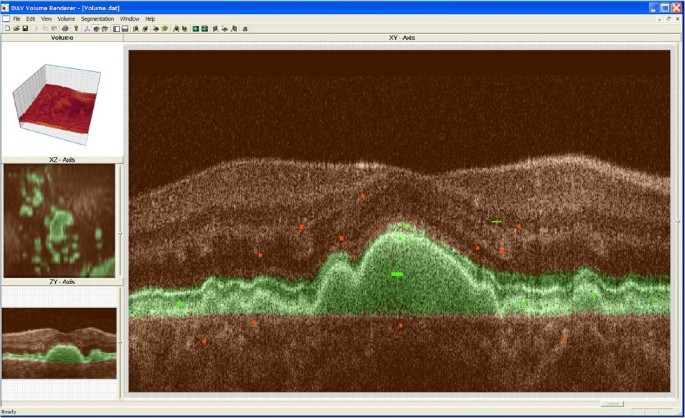Open the Help menu
685x418 pixels.
tap(150, 18)
